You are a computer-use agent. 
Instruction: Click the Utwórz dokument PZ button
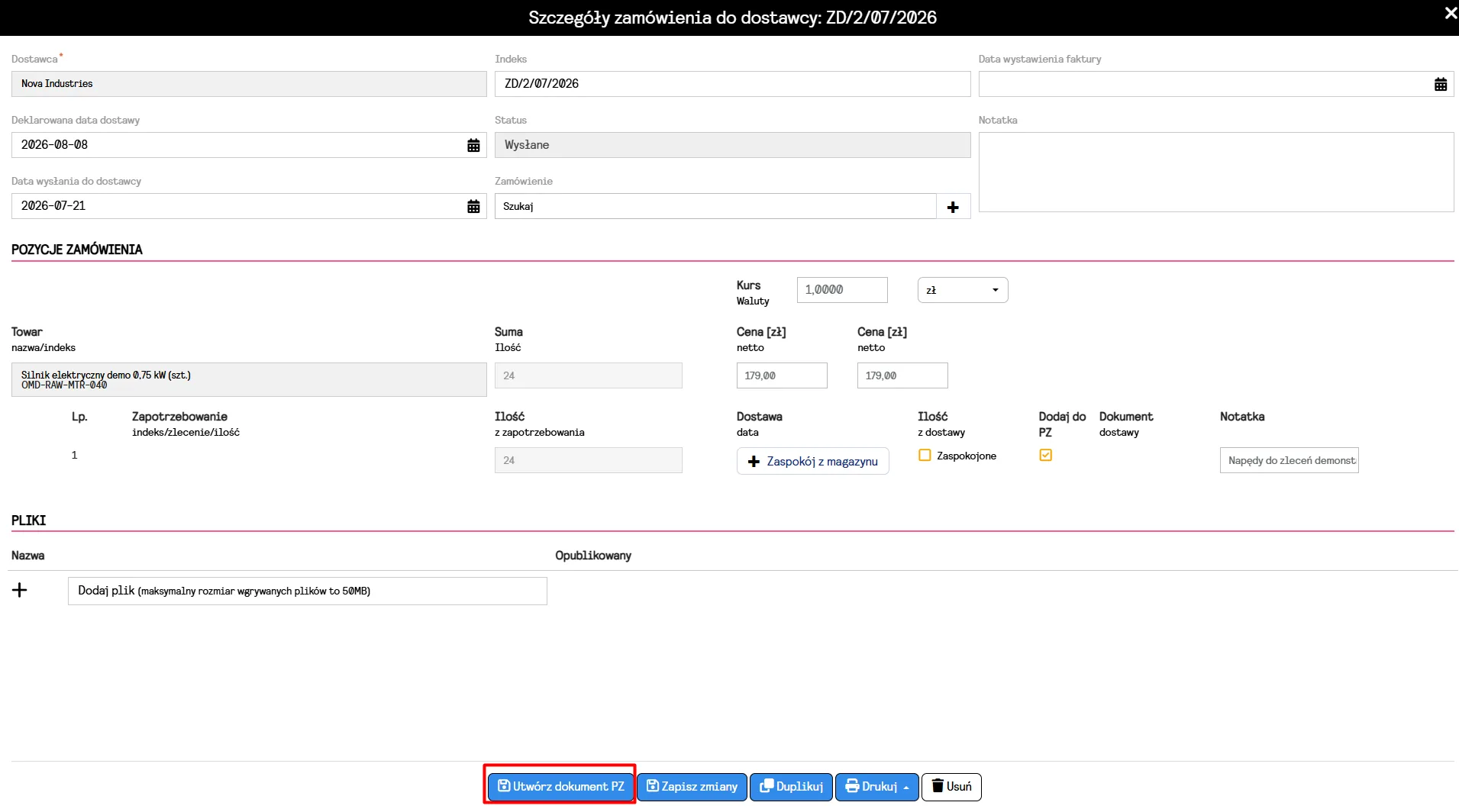pyautogui.click(x=560, y=787)
